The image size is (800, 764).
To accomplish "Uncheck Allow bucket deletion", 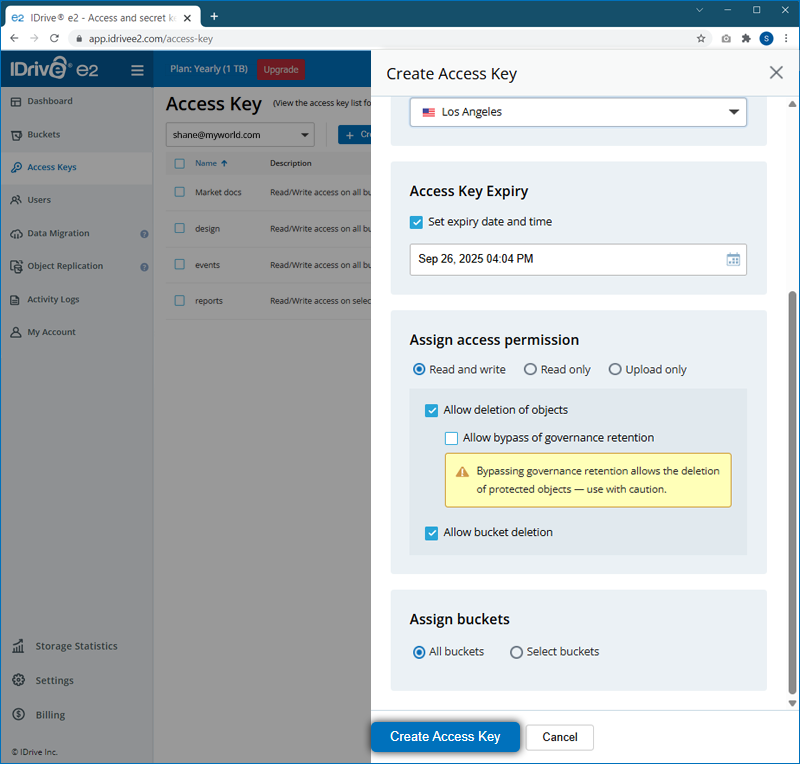I will tap(432, 533).
